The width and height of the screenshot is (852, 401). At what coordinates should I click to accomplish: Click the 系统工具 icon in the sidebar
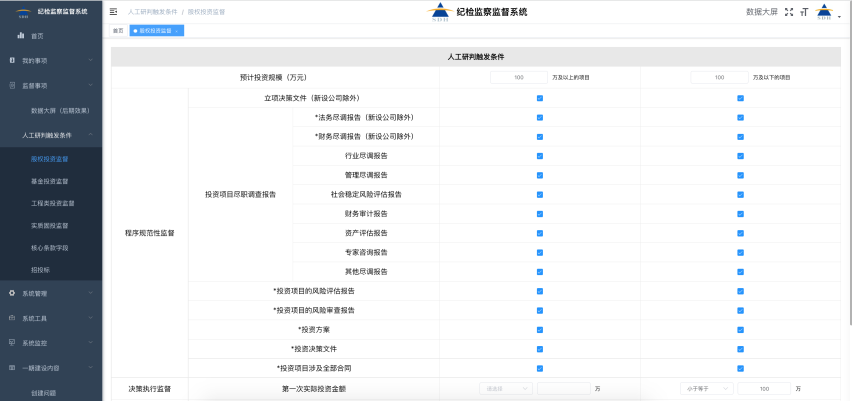[12, 318]
